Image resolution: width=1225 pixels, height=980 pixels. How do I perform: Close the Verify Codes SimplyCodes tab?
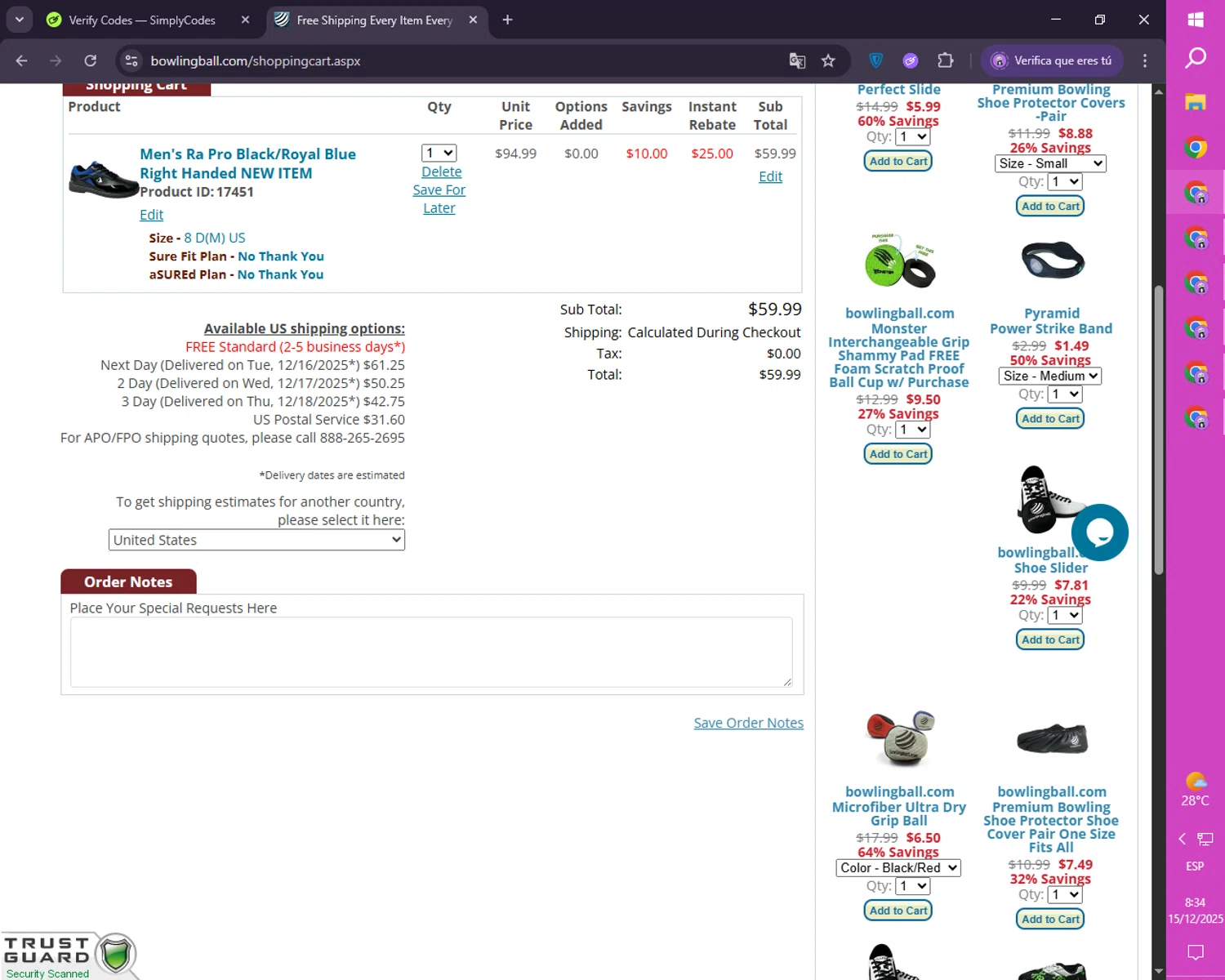click(x=245, y=20)
